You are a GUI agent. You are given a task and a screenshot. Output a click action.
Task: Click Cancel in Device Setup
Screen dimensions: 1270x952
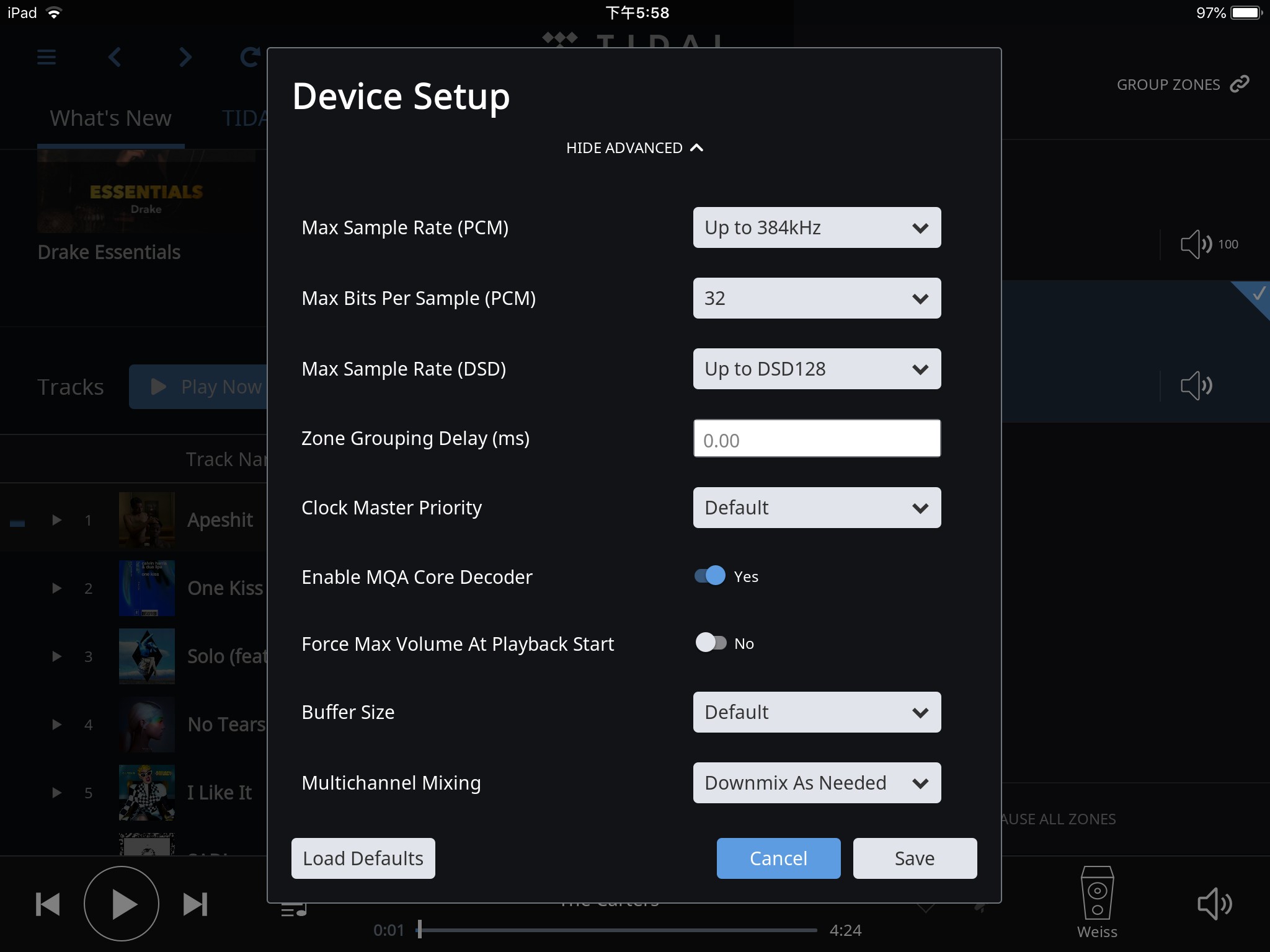(x=779, y=858)
